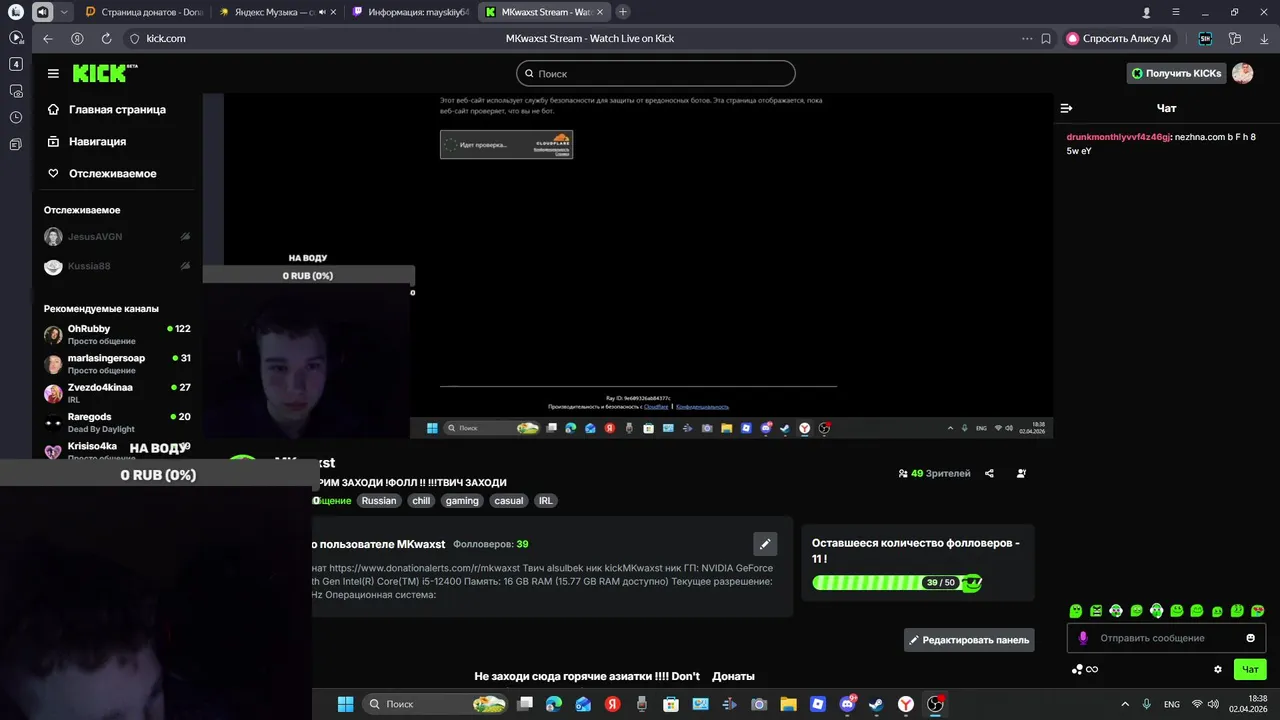This screenshot has width=1280, height=720.
Task: Open the Kick hamburger sidebar menu
Action: [x=53, y=73]
